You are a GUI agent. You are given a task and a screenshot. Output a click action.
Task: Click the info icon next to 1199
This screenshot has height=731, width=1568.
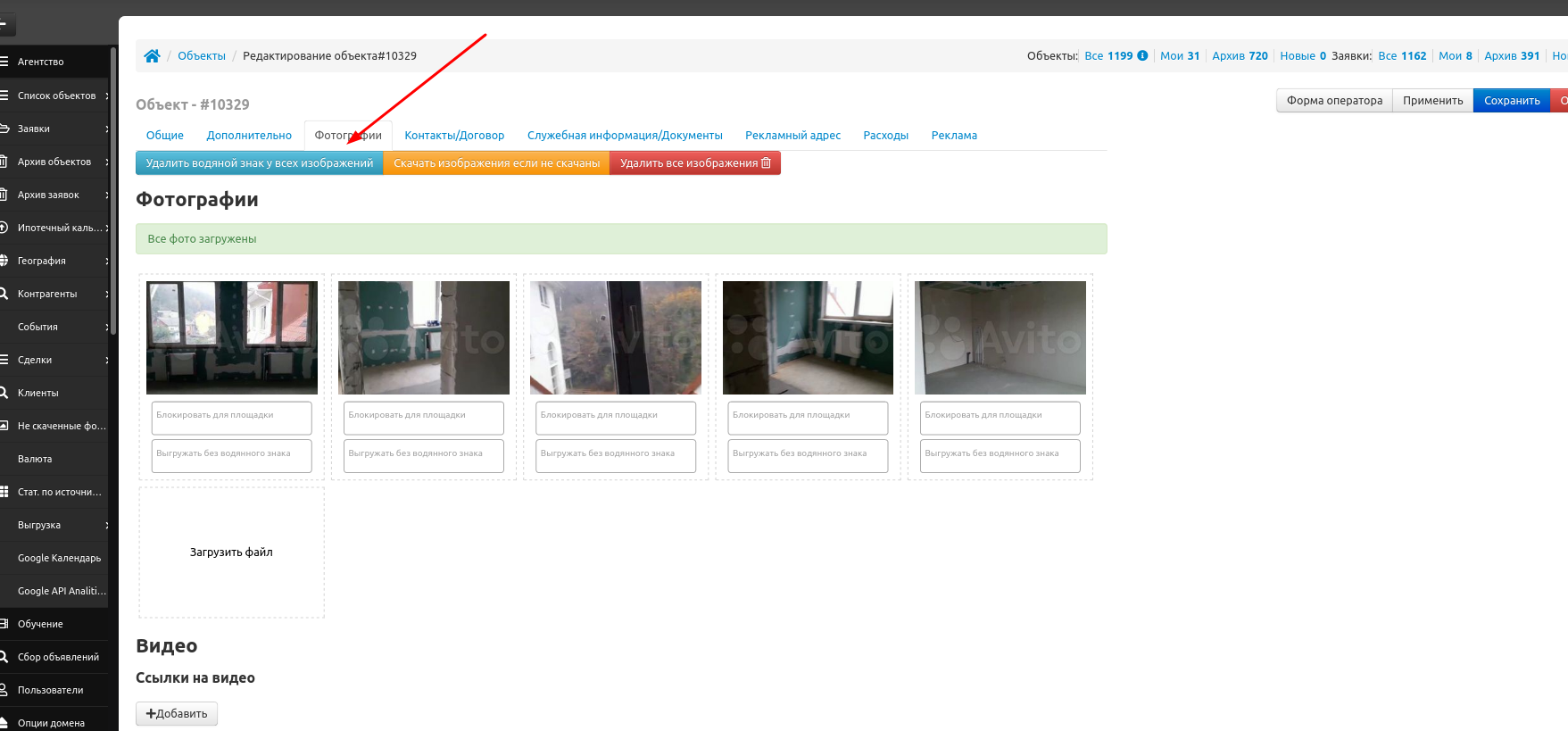click(x=1142, y=55)
